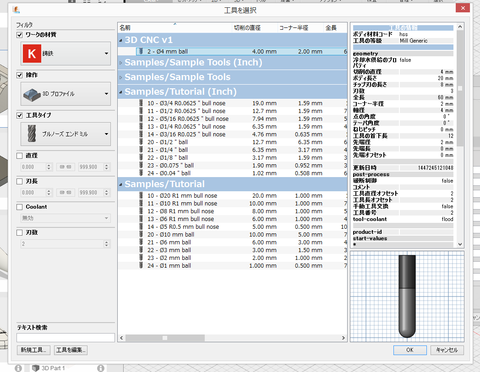Collapse Samples/Tutorial (Inch) group
Viewport: 480px width, 372px height.
point(121,92)
